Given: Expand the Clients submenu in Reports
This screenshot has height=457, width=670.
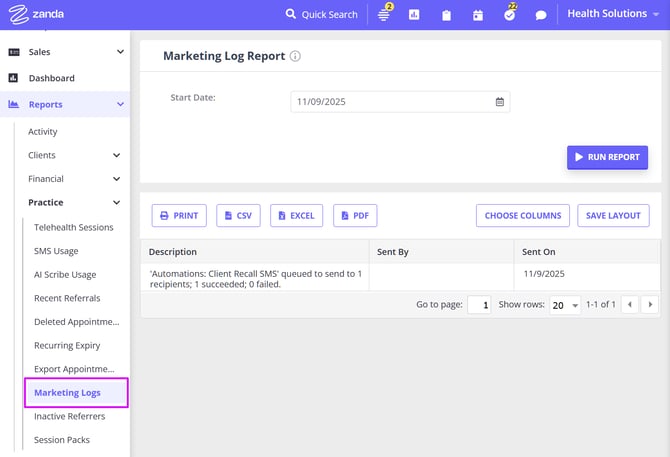Looking at the screenshot, I should tap(116, 155).
